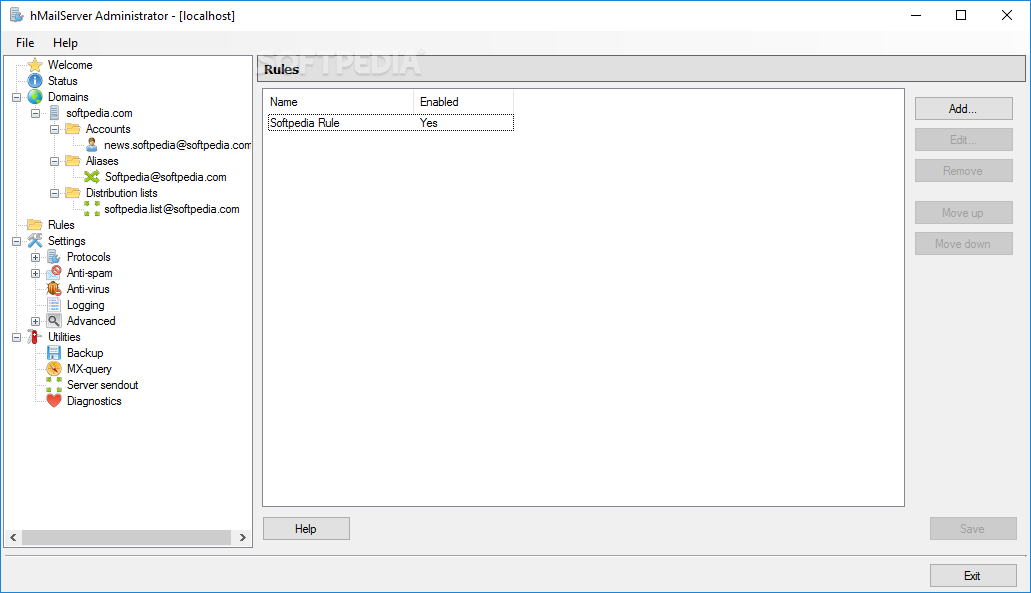This screenshot has width=1031, height=593.
Task: Click the Accounts folder icon
Action: coord(73,129)
